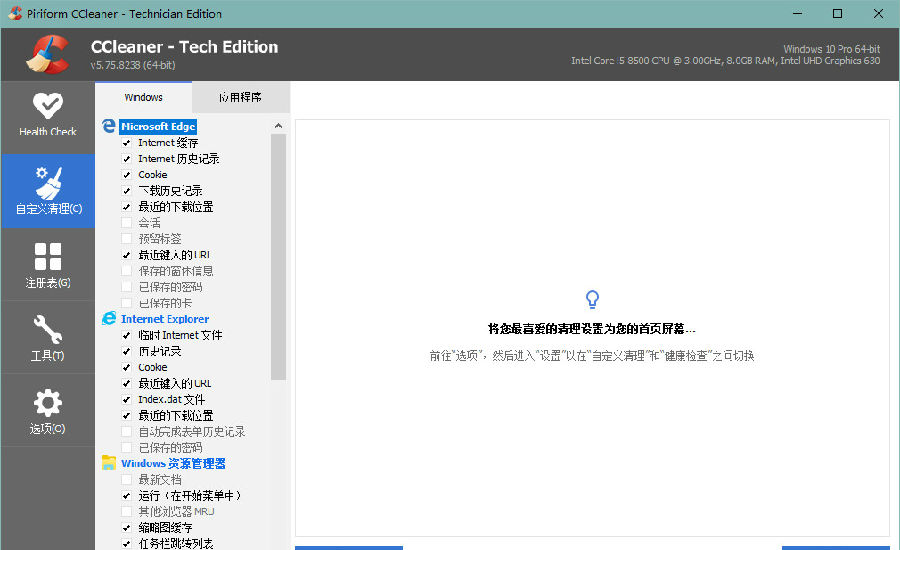Click the blue analyze button at bottom left
Image resolution: width=900 pixels, height=572 pixels.
pyautogui.click(x=349, y=548)
